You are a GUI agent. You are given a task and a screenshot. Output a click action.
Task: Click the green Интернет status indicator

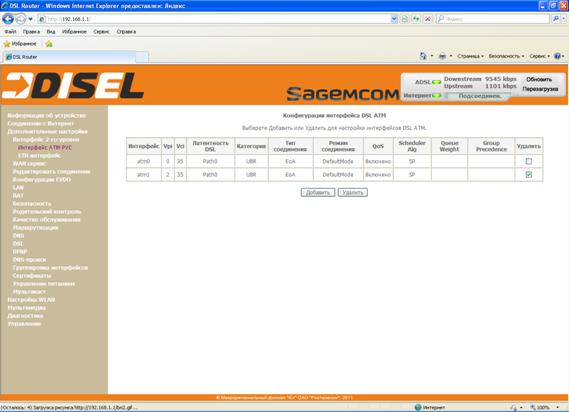[437, 95]
